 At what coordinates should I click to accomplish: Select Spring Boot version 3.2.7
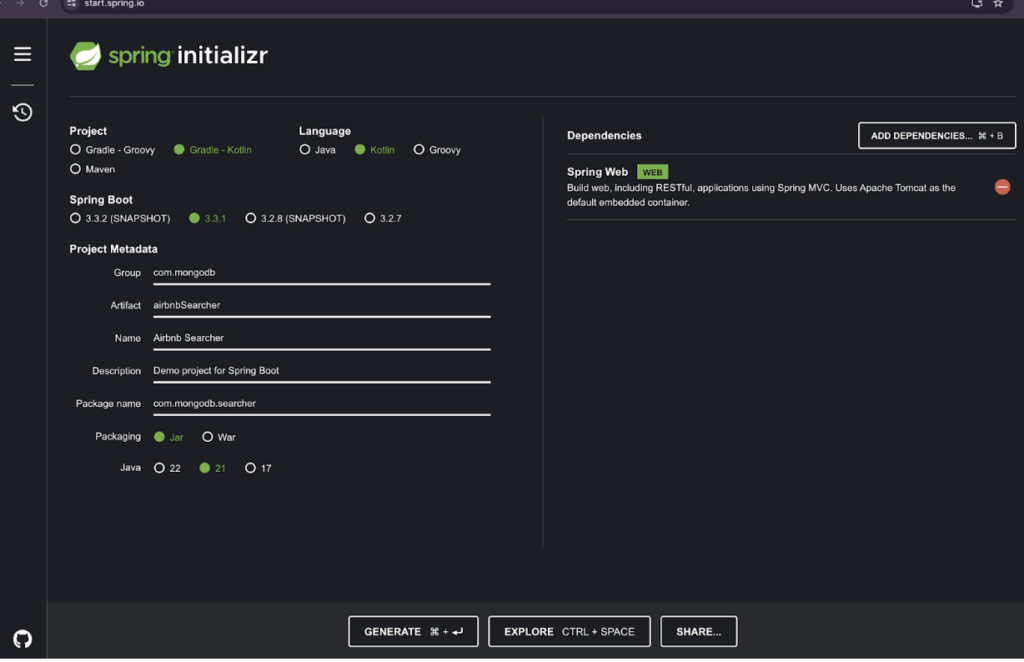click(x=370, y=218)
